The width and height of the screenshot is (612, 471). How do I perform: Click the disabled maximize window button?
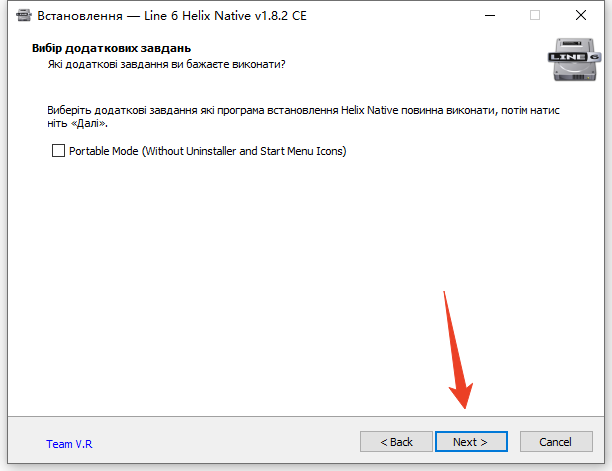(535, 16)
